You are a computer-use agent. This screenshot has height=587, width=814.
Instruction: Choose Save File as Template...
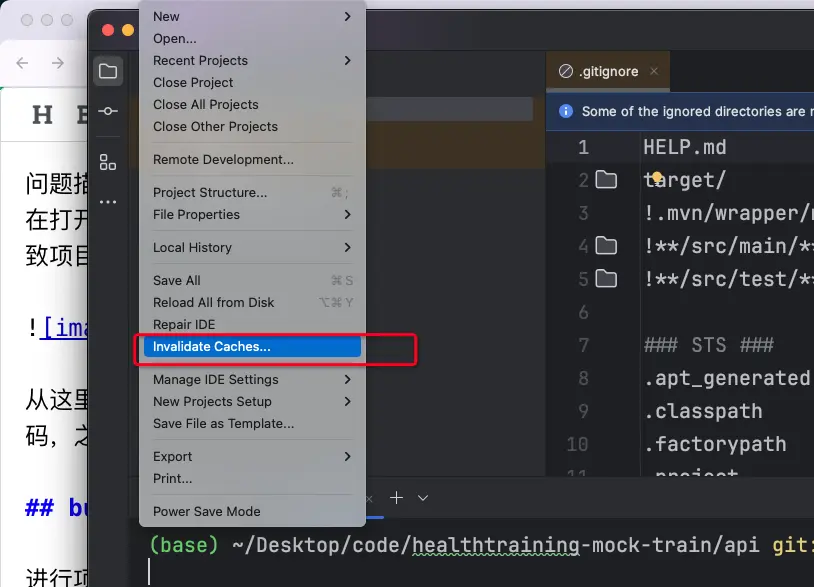252,424
